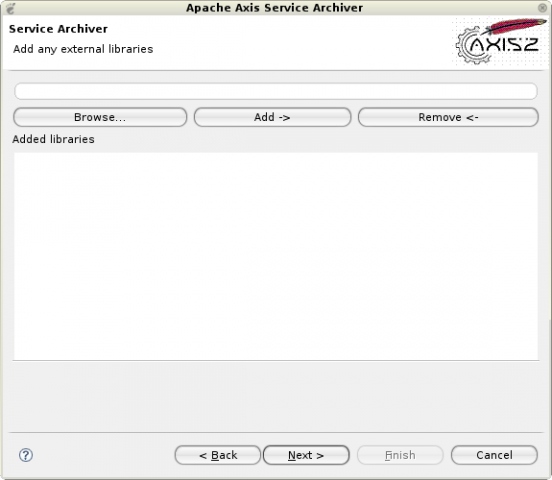Click the 'Added libraries' label
Screen dimensions: 552x480
coord(54,139)
